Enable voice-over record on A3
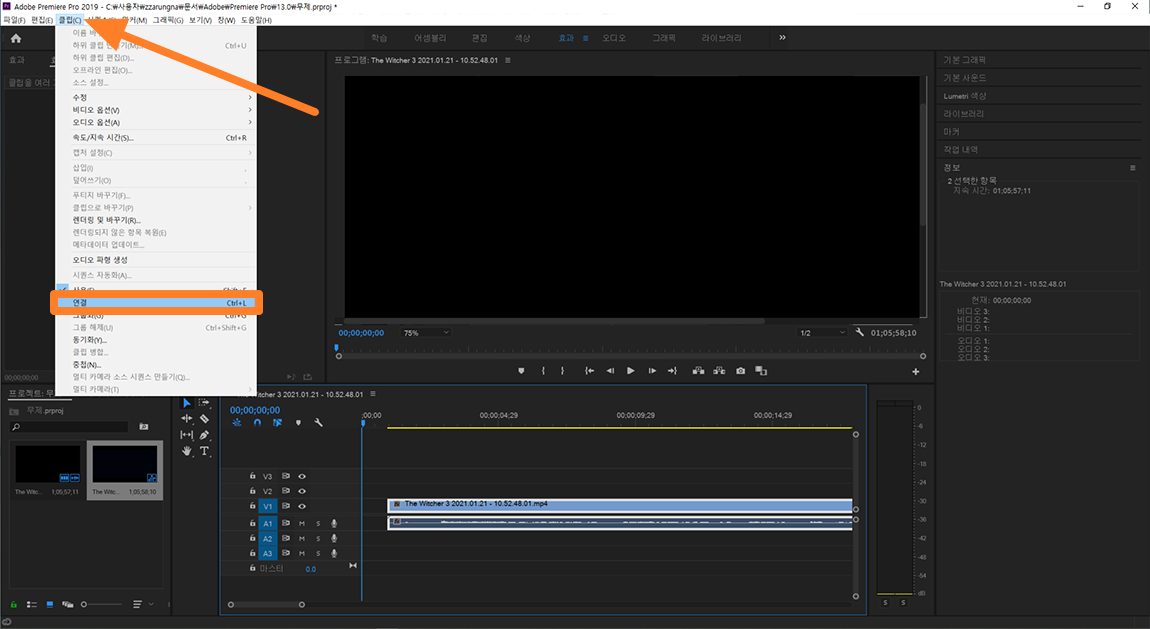The image size is (1150, 629). coord(334,553)
